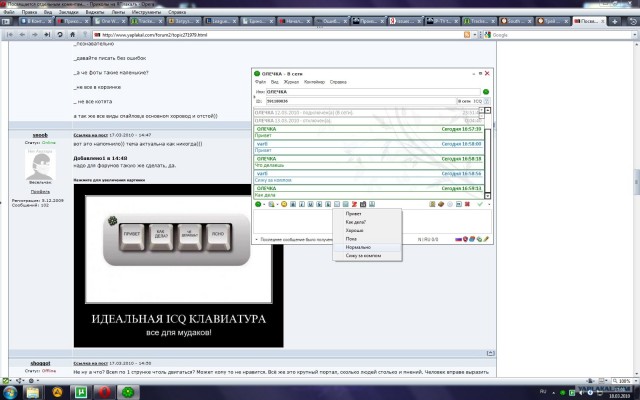Select 'Как дела?' in the popup menu
The image size is (640, 400).
pyautogui.click(x=367, y=222)
